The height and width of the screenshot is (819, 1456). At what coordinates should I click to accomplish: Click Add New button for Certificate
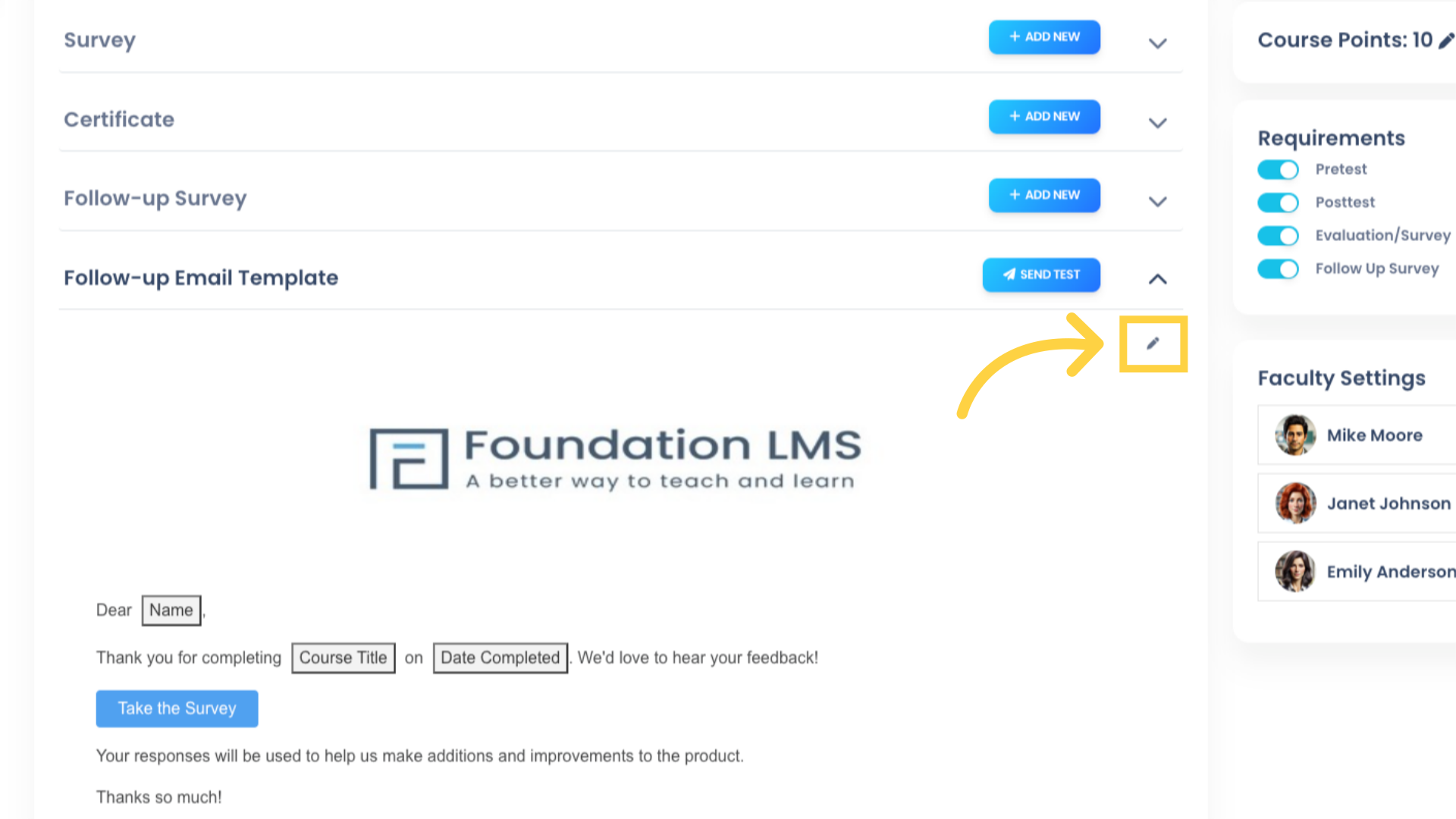tap(1044, 116)
